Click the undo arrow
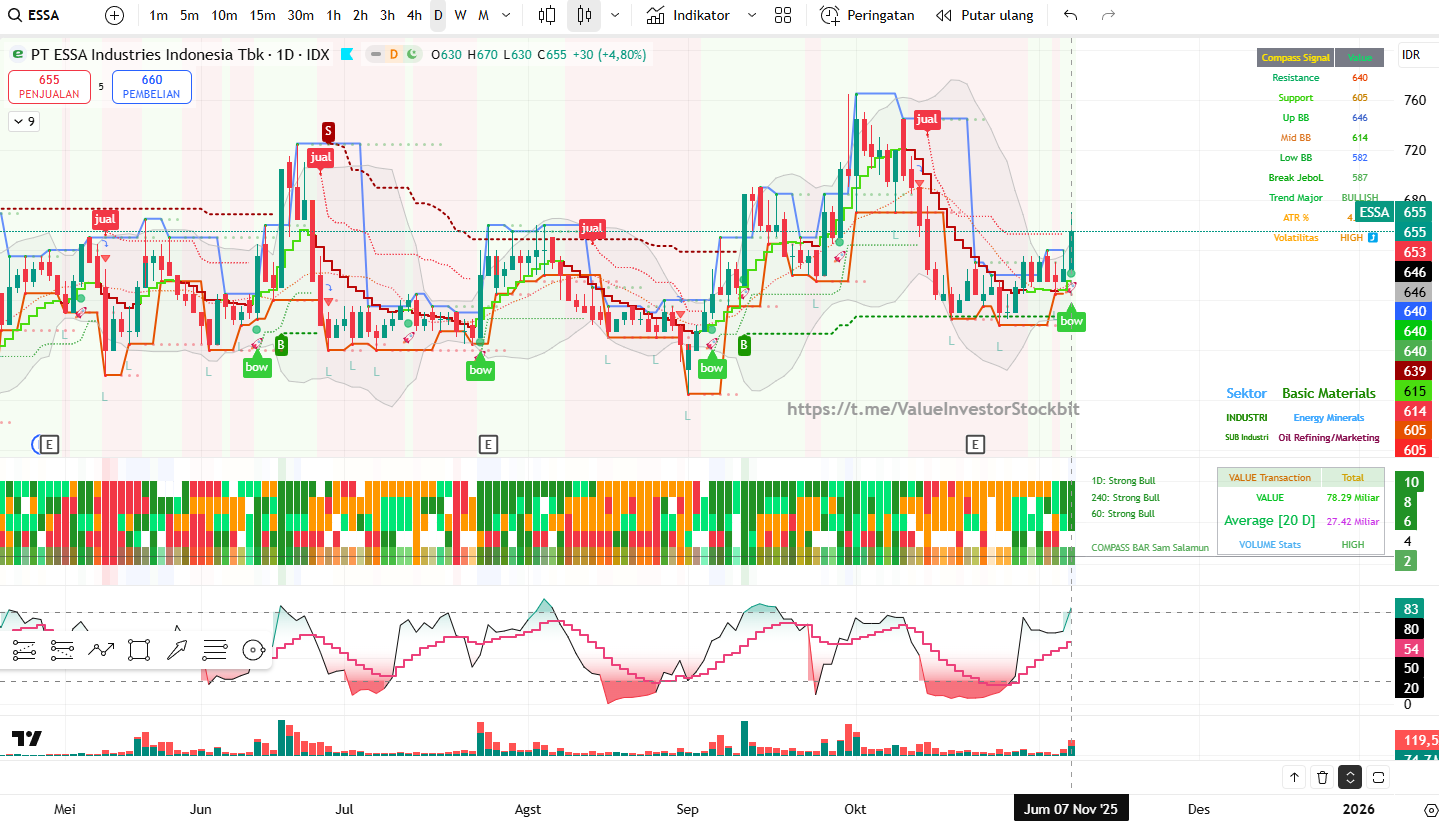 1071,15
